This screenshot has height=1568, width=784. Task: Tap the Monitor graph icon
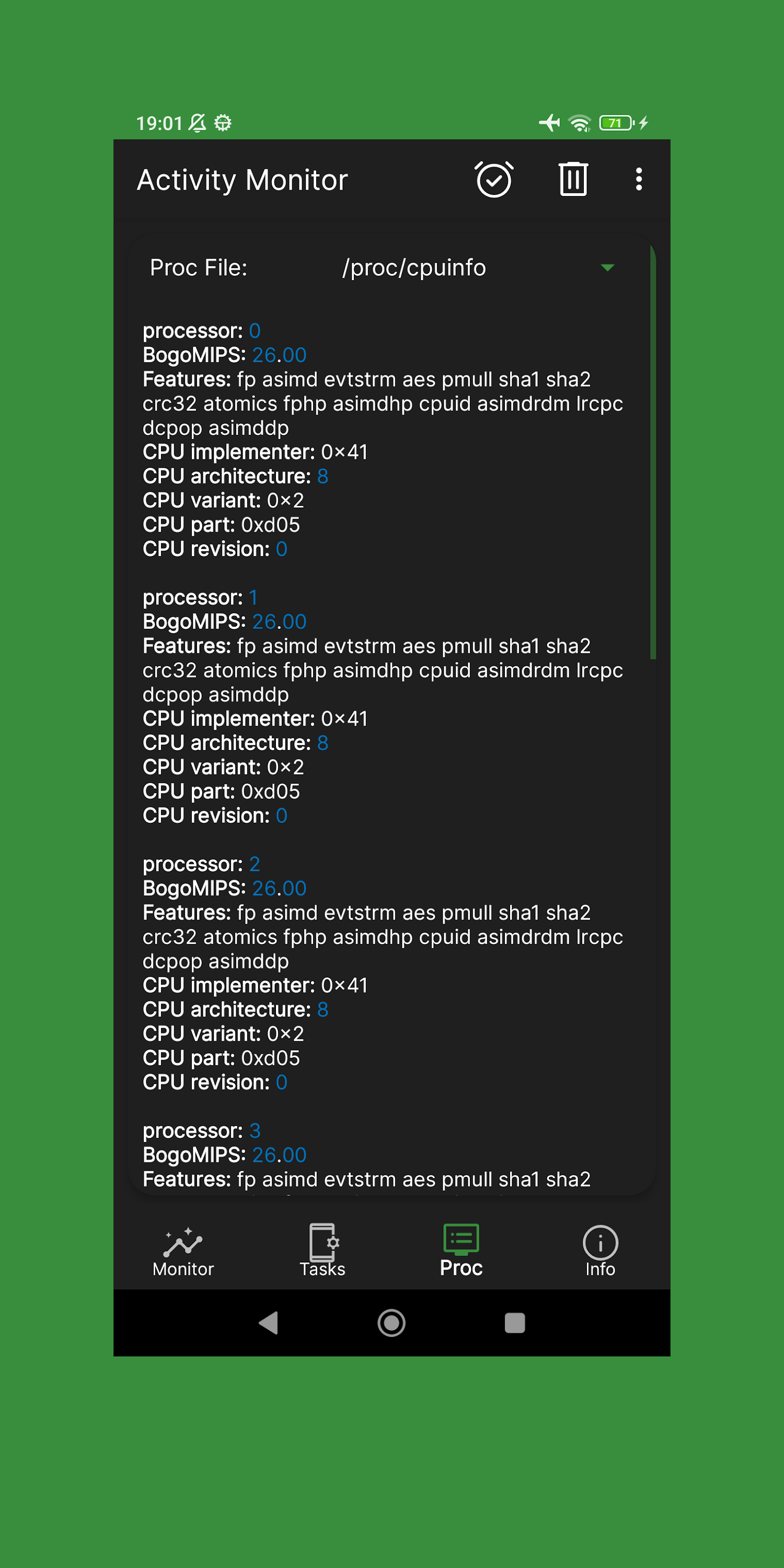[182, 1242]
